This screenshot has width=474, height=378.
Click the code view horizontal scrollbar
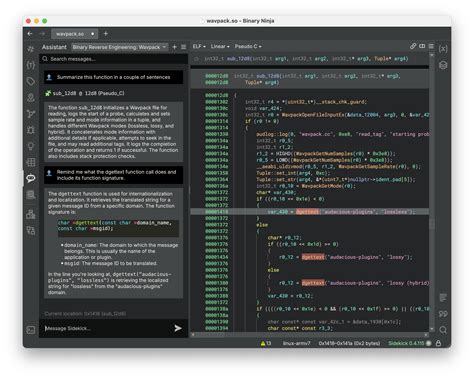[309, 334]
